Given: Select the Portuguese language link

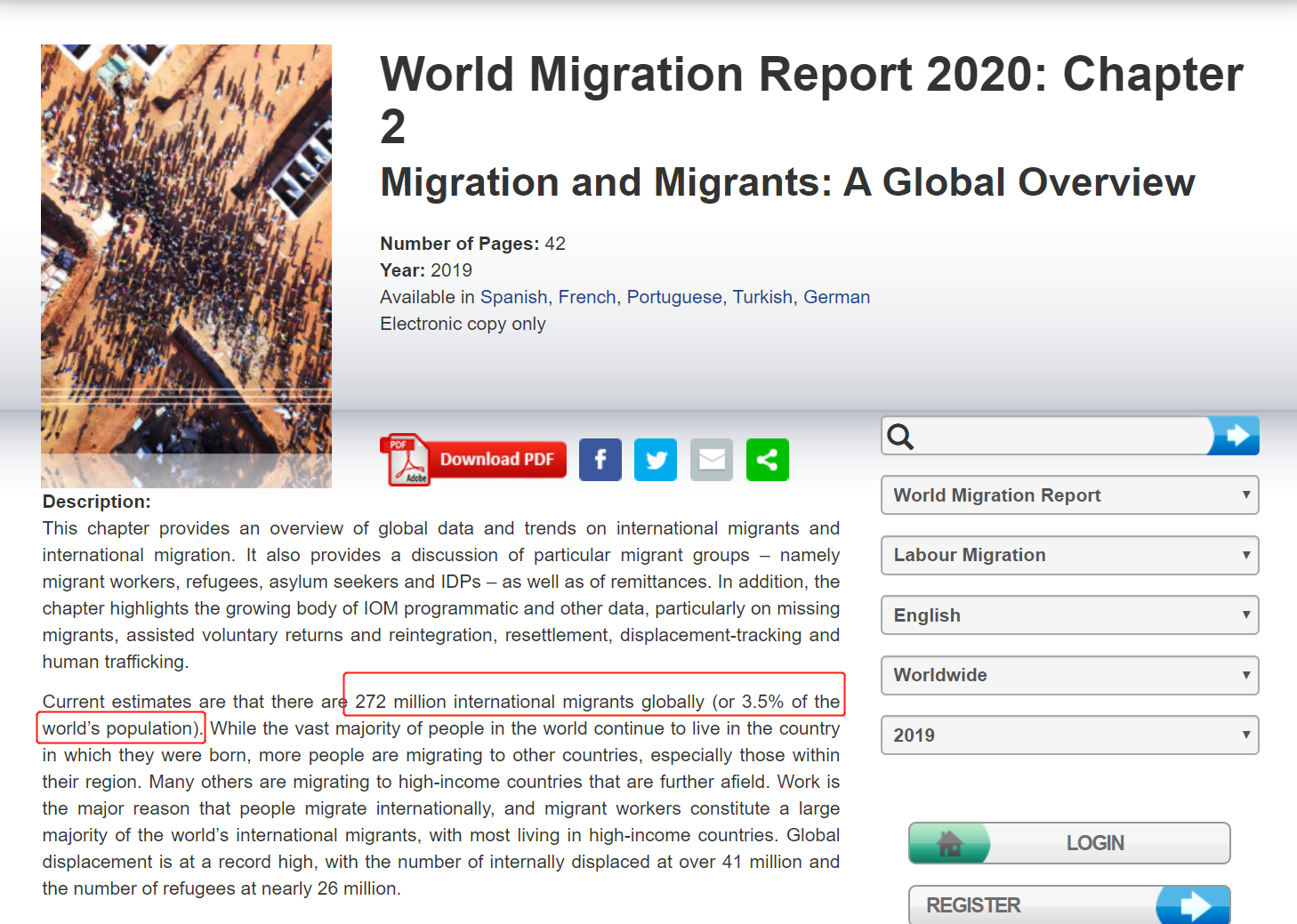Looking at the screenshot, I should coord(673,297).
